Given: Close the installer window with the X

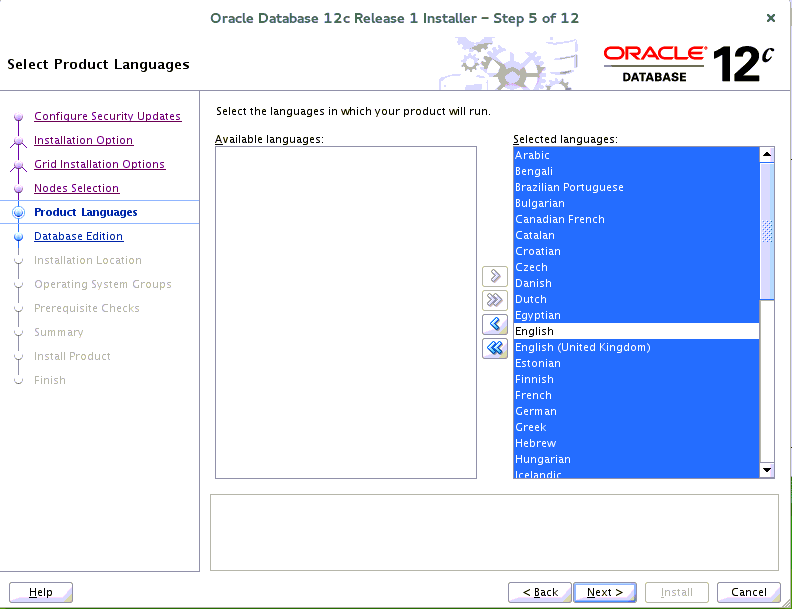Looking at the screenshot, I should [x=770, y=18].
